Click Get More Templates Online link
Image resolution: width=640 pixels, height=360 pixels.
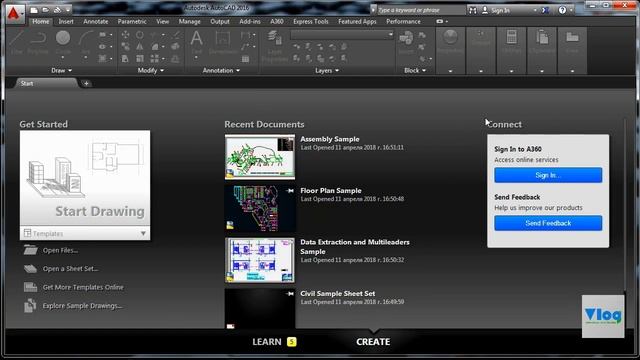83,287
